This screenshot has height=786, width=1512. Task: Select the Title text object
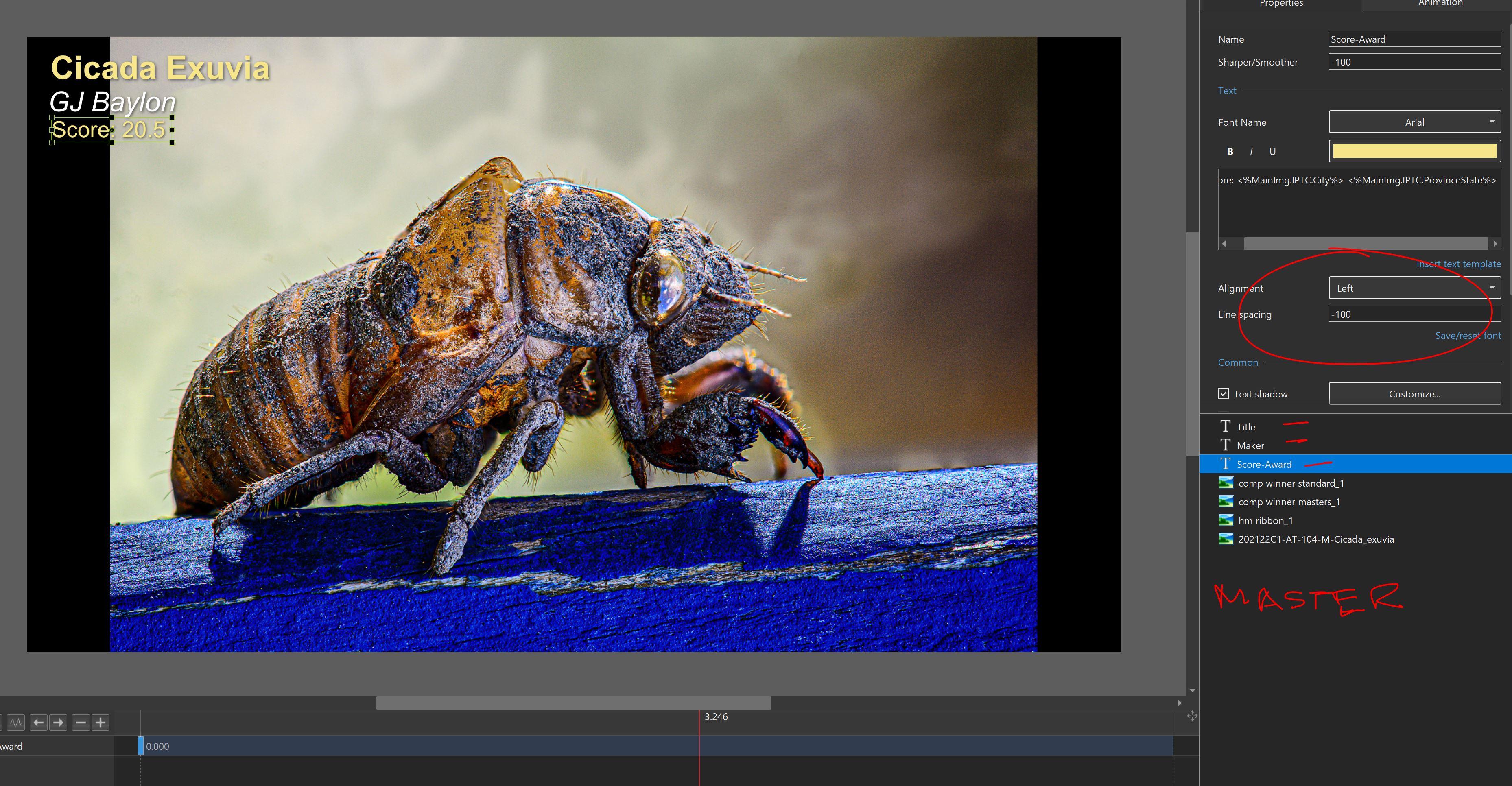(1245, 427)
